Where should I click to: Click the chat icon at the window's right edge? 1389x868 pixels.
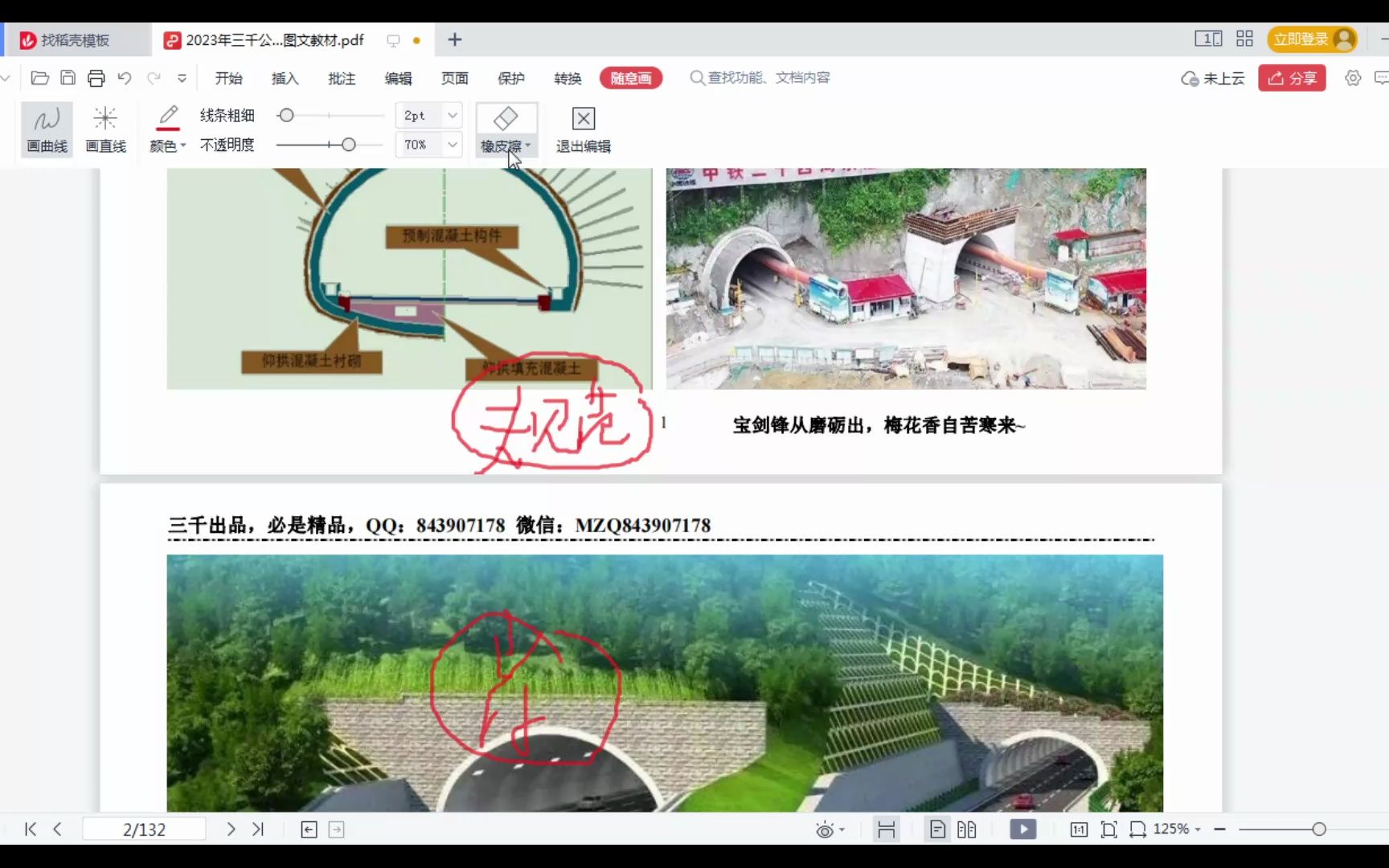1382,78
